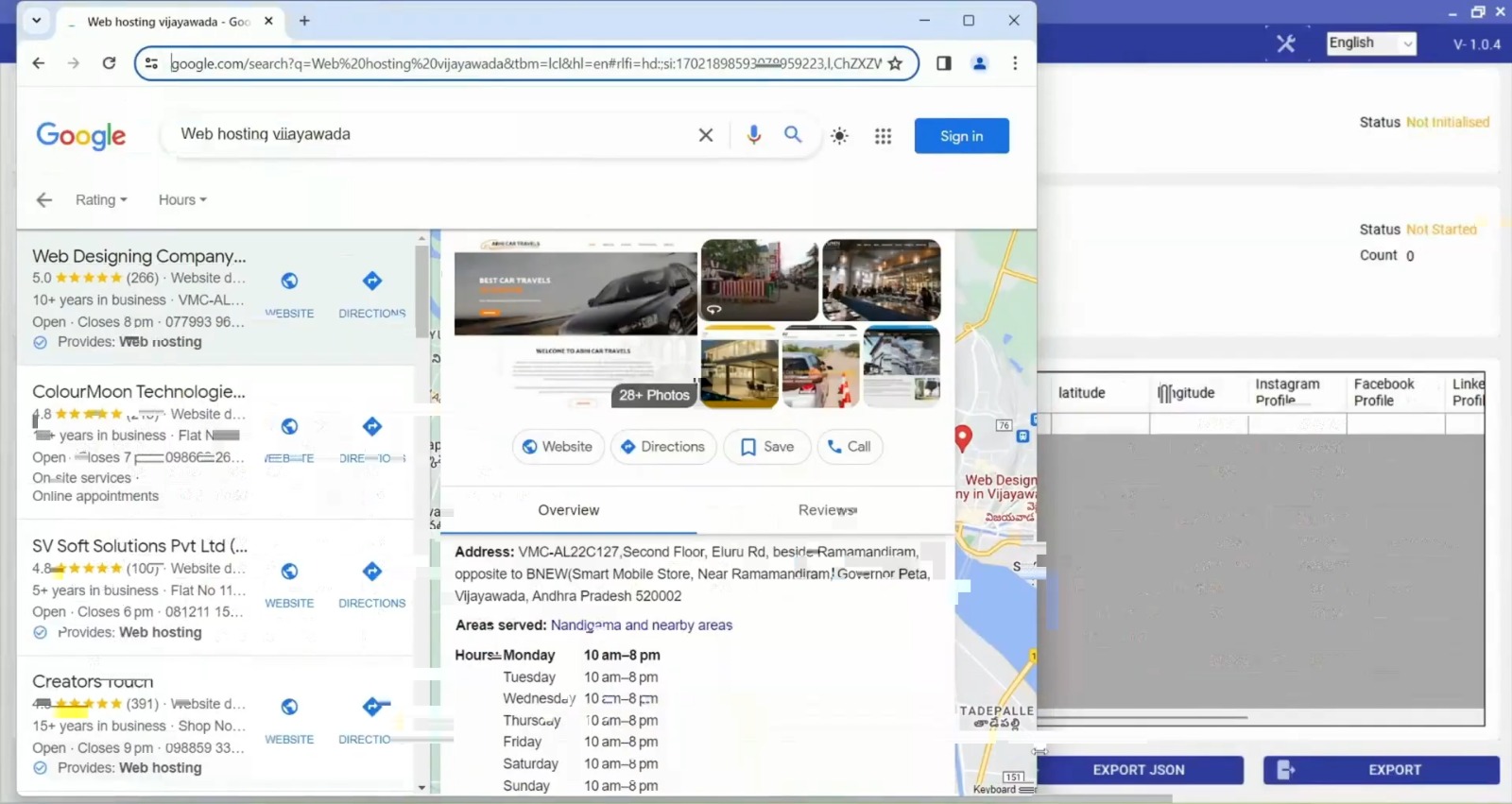The image size is (1512, 804).
Task: Open the Google apps grid icon
Action: tap(883, 136)
